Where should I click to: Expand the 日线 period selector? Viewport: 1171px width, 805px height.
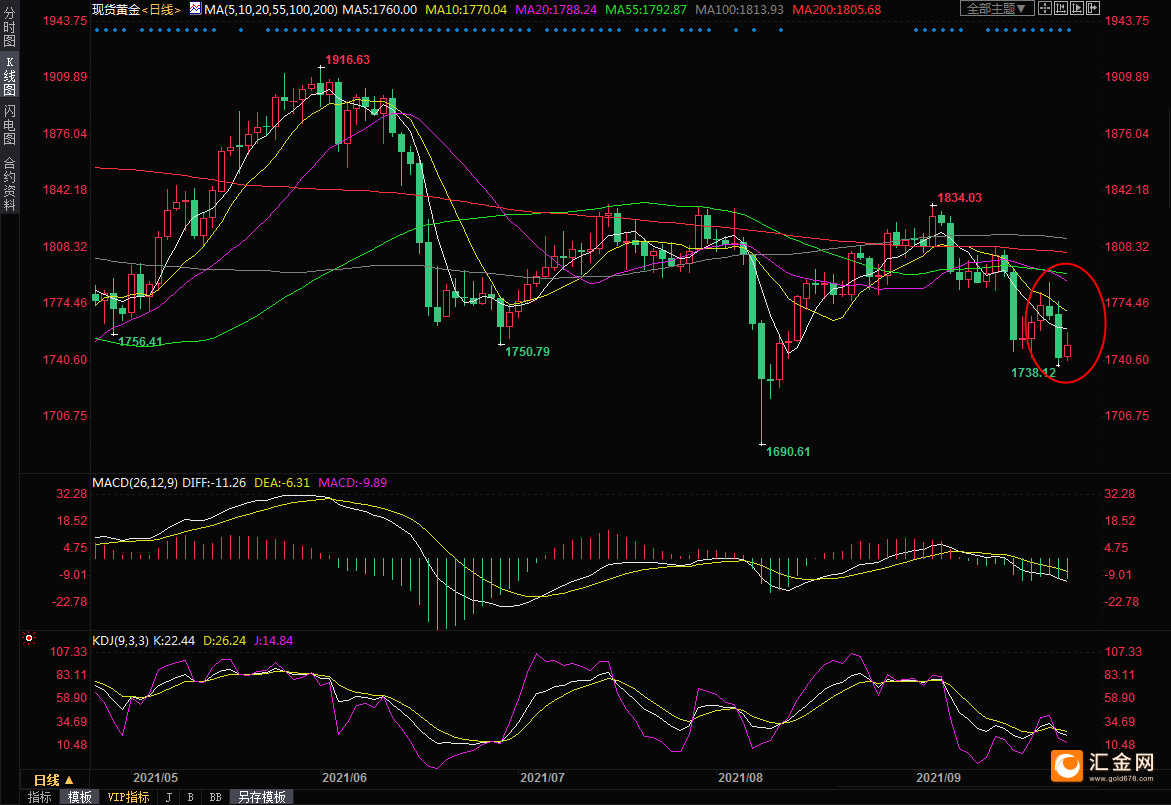click(x=53, y=780)
